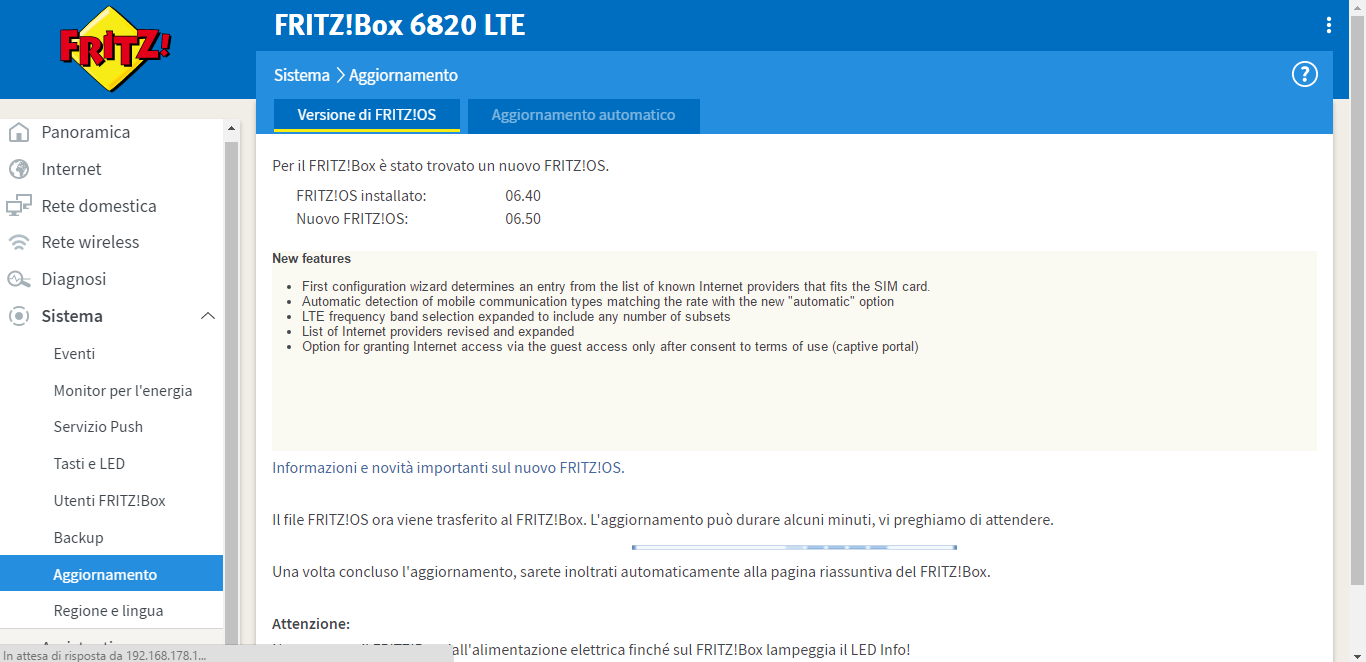The width and height of the screenshot is (1366, 662).
Task: Select Aggiornamento in the sidebar
Action: point(112,574)
